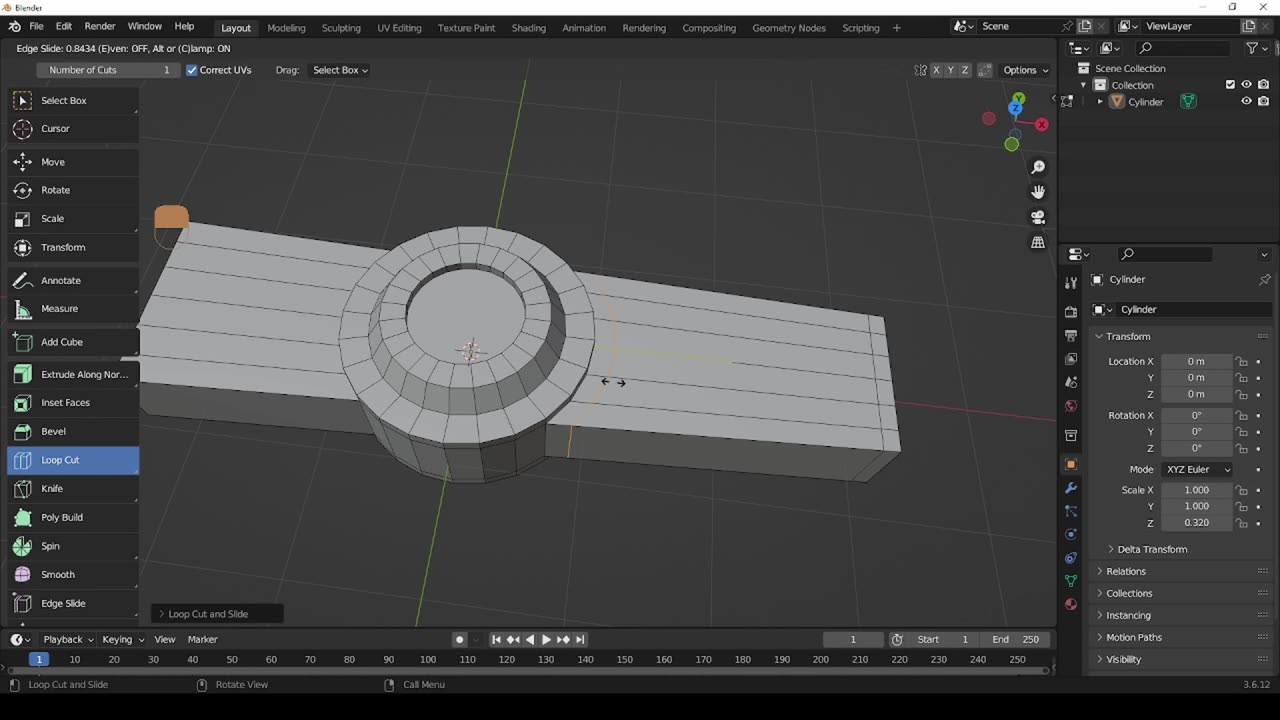Screen dimensions: 1280x720
Task: Toggle the Correct UVs checkbox
Action: 192,70
